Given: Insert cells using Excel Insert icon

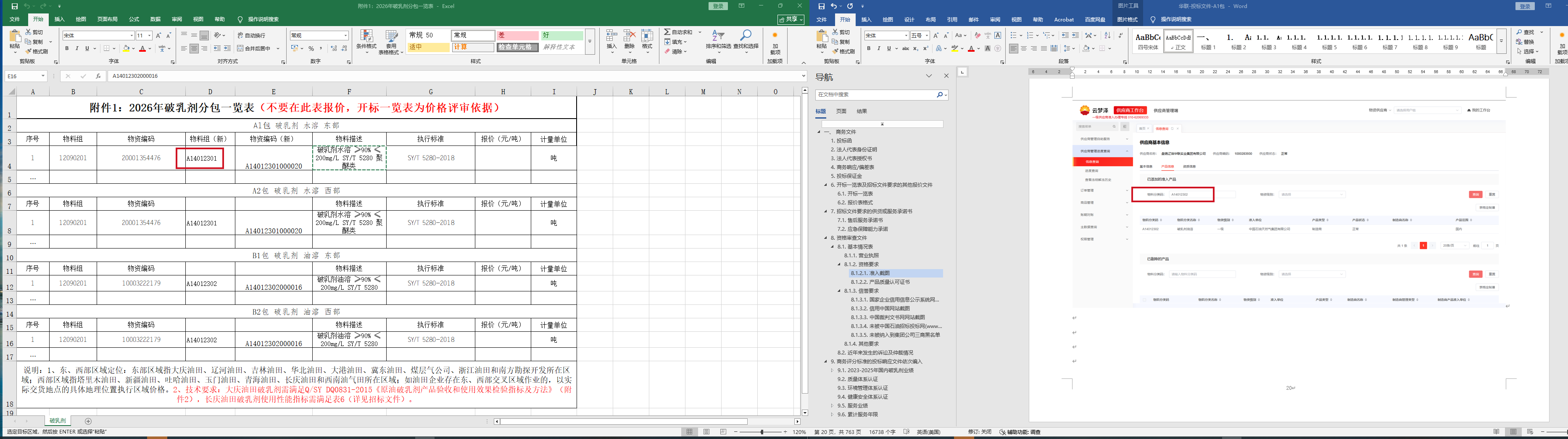Looking at the screenshot, I should [x=612, y=40].
